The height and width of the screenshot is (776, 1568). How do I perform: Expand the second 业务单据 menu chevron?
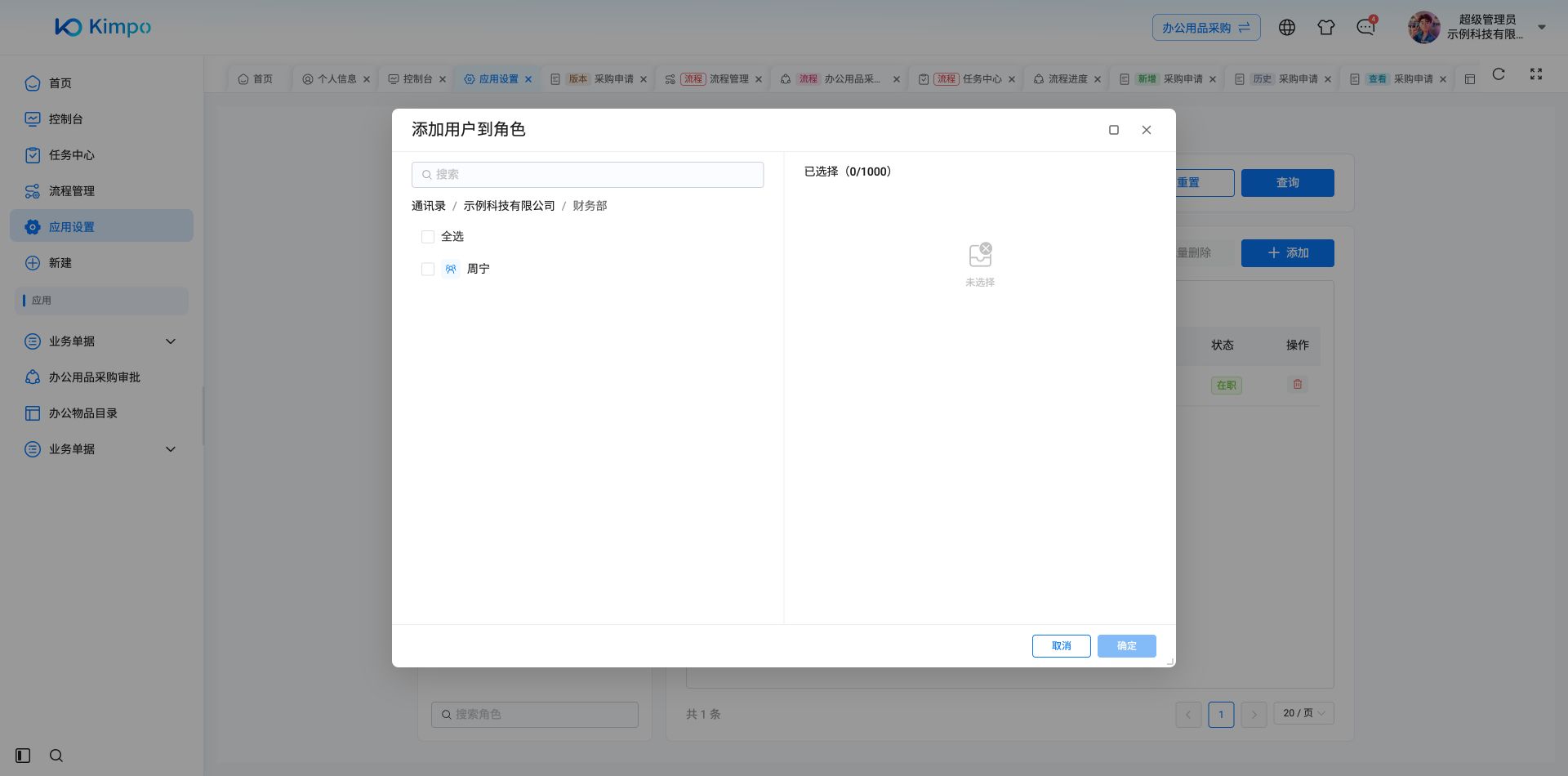[x=171, y=449]
